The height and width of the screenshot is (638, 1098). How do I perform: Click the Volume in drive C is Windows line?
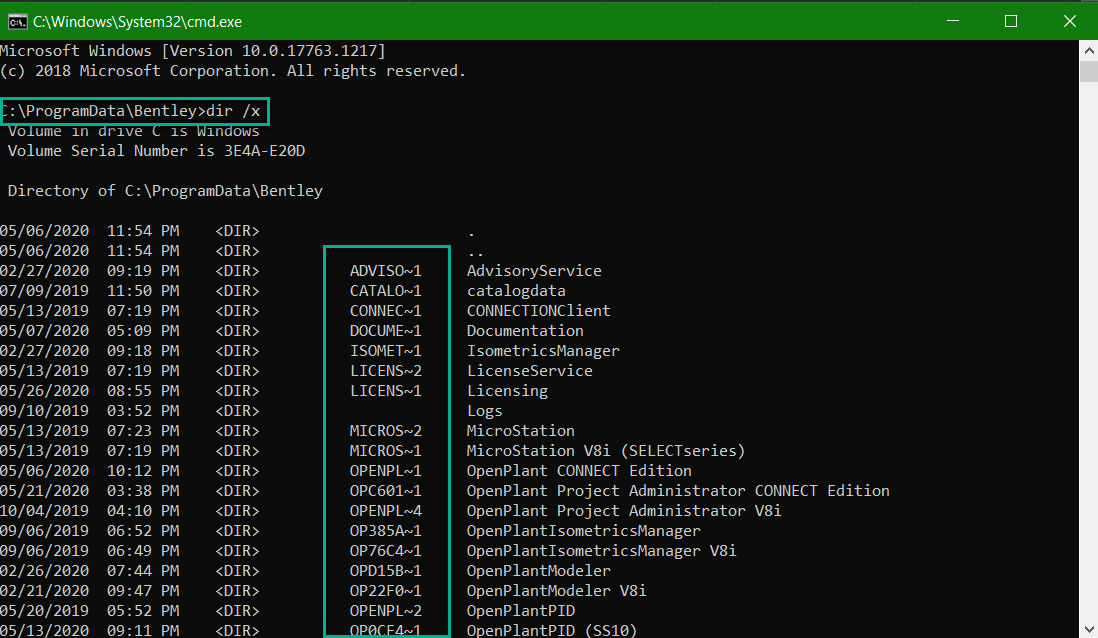(133, 131)
